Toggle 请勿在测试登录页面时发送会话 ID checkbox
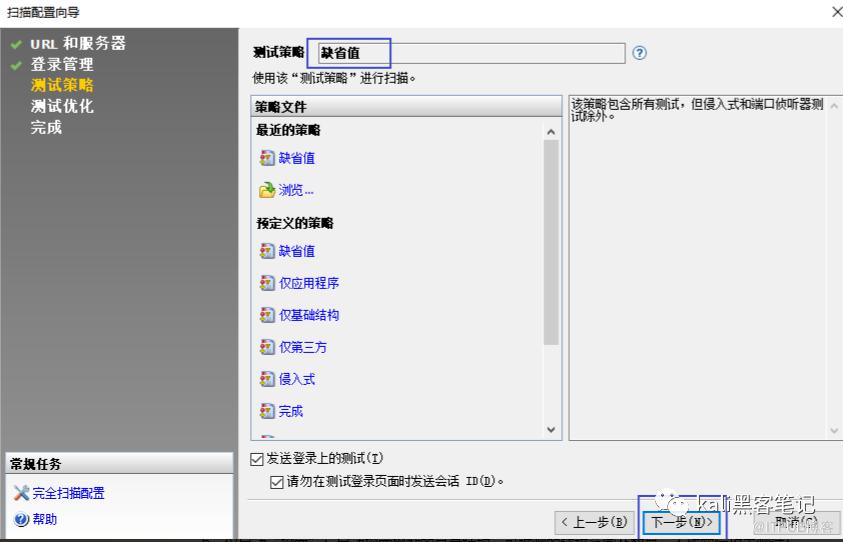The height and width of the screenshot is (542, 843). pyautogui.click(x=276, y=481)
